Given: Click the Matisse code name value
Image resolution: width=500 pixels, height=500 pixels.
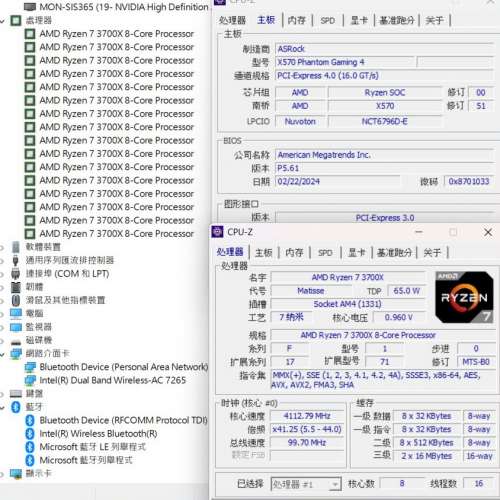Looking at the screenshot, I should point(311,291).
